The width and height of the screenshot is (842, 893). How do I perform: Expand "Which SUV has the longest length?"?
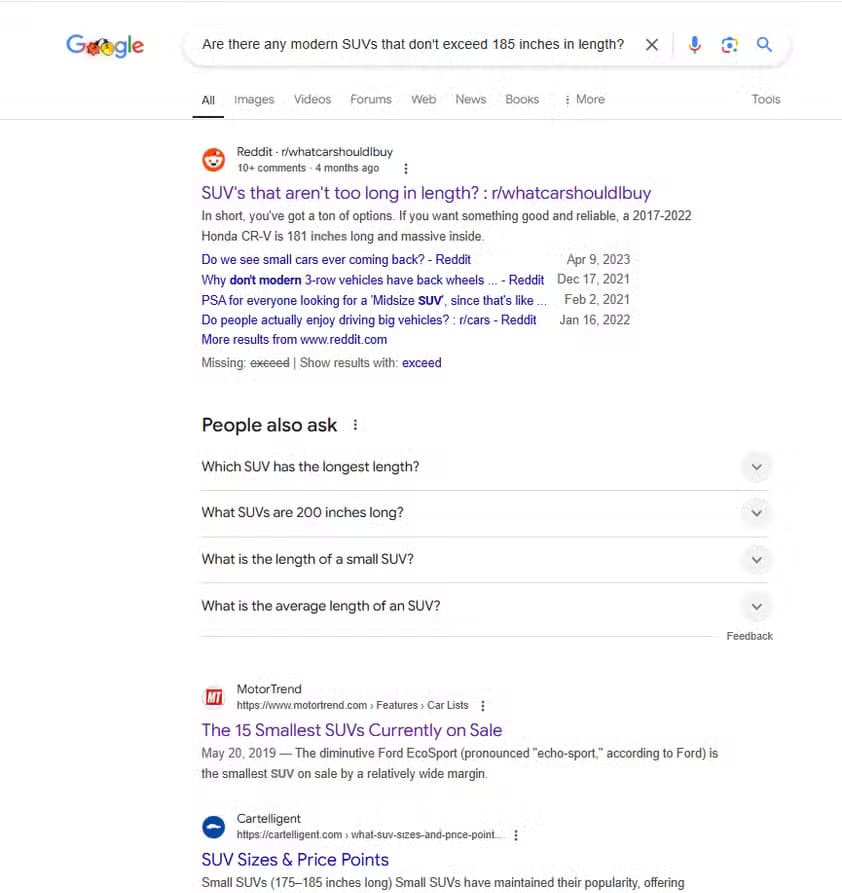click(484, 467)
